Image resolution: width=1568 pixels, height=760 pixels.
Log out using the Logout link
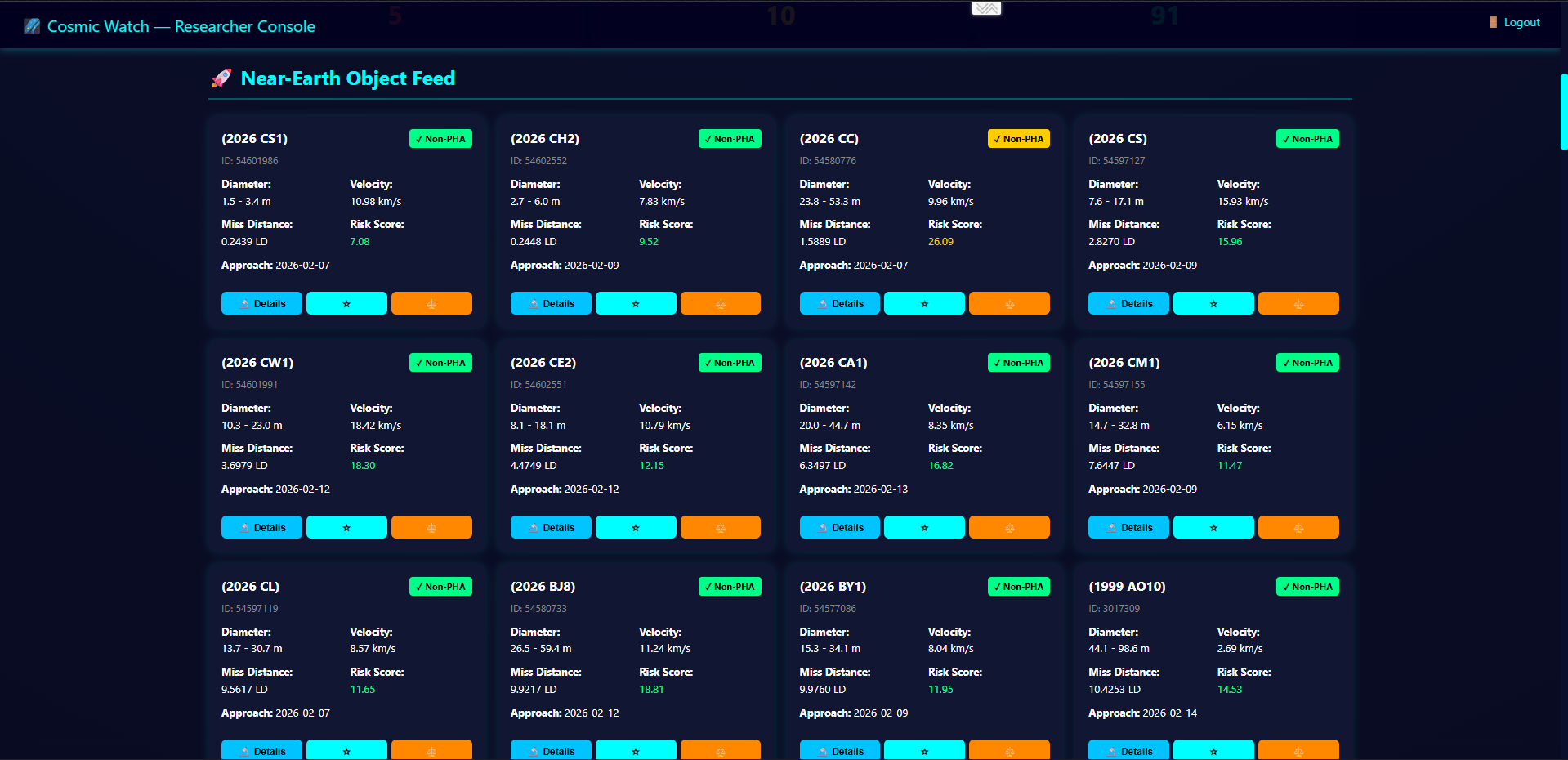1521,22
